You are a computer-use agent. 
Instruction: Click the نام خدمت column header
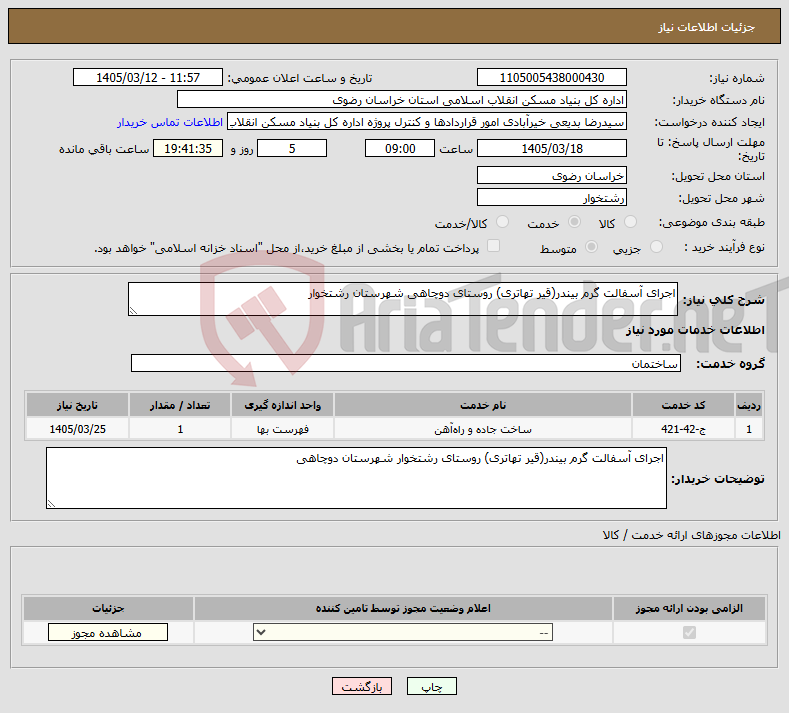pyautogui.click(x=483, y=405)
